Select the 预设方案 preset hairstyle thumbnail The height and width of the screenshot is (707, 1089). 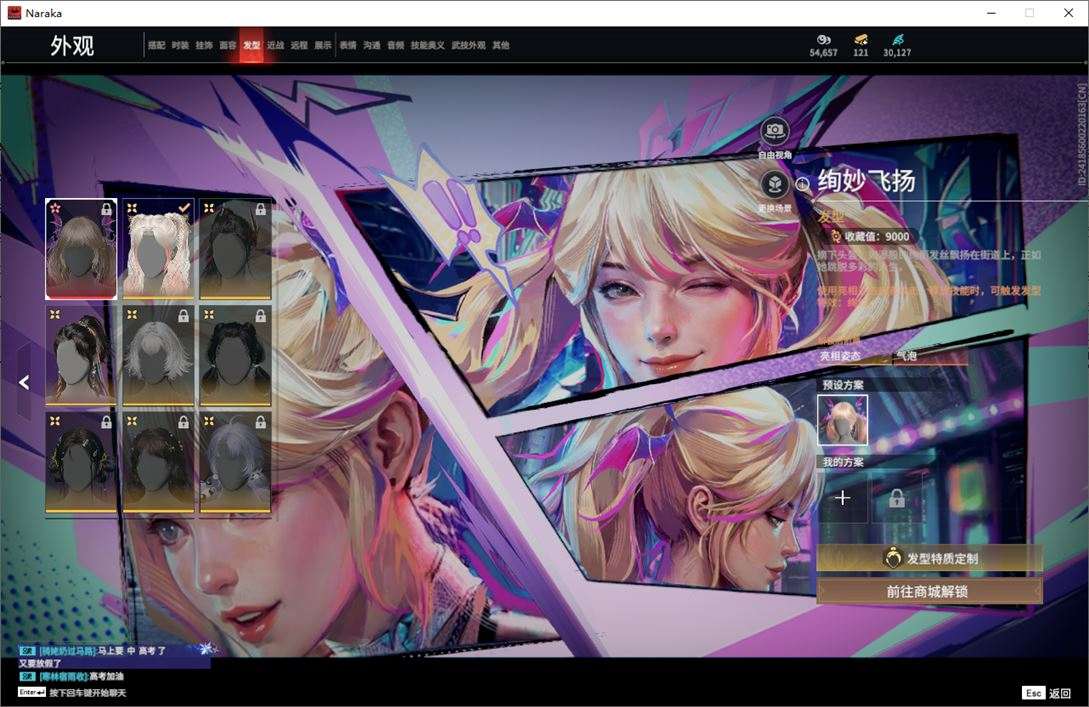coord(842,420)
